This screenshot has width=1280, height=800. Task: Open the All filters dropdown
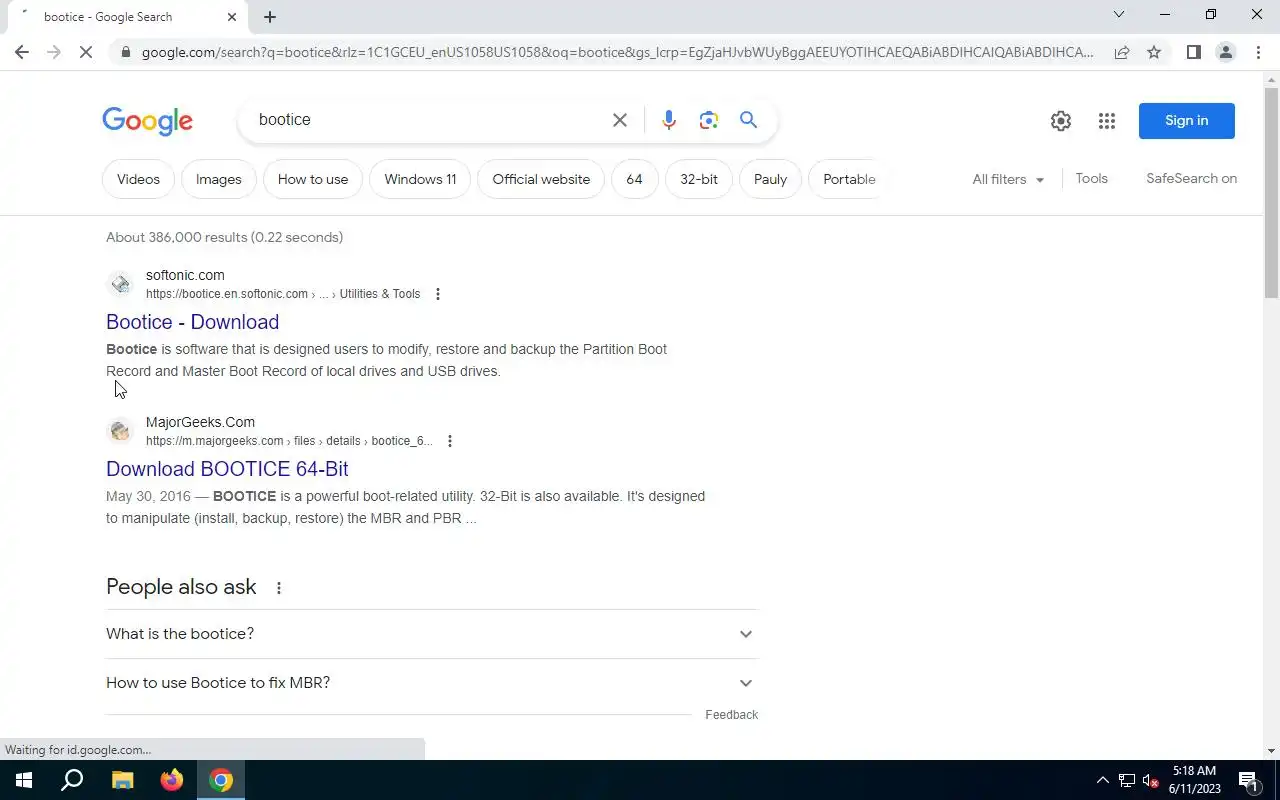[x=1008, y=179]
